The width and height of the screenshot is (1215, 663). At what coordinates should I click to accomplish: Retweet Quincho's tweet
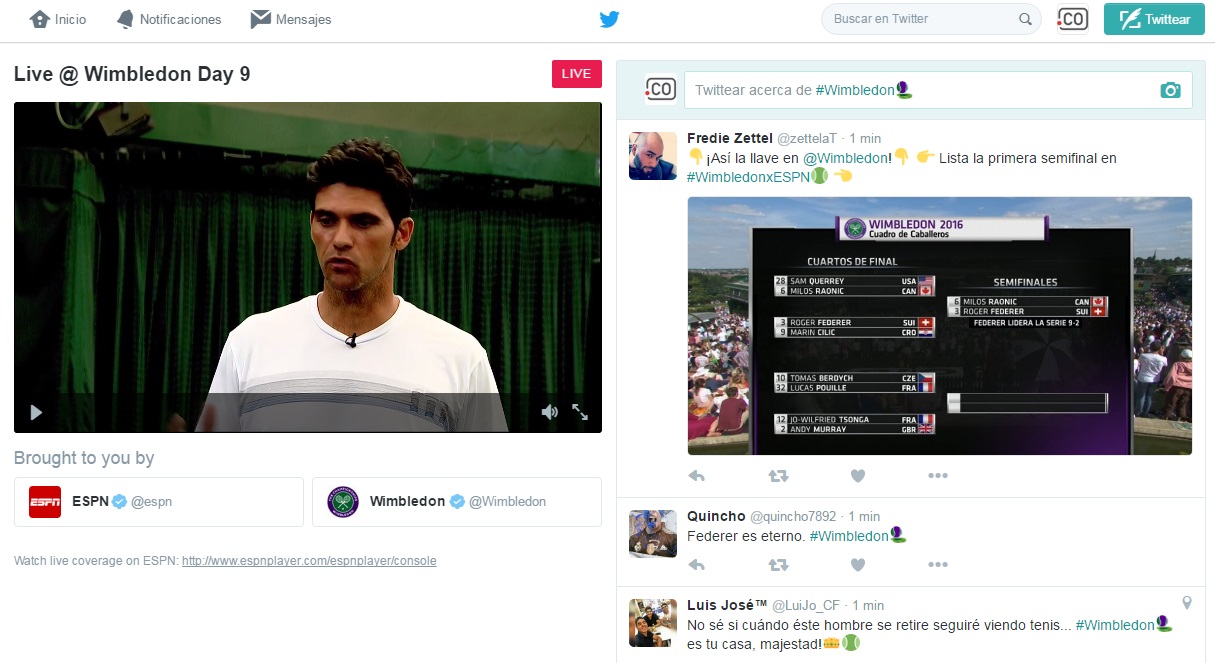click(778, 565)
